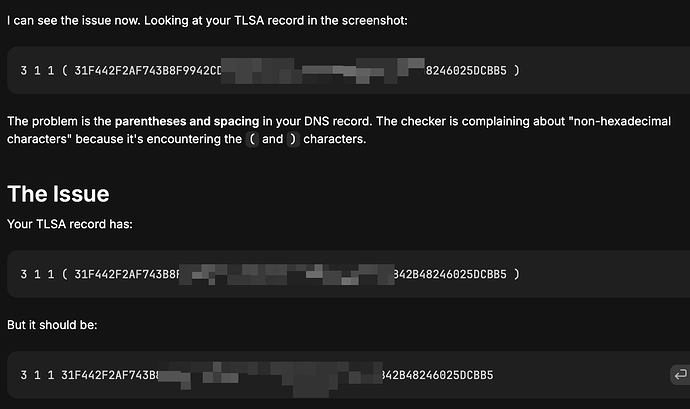This screenshot has height=409, width=690.
Task: Click the quoted "non-hexadecimal" phrase
Action: [620, 121]
